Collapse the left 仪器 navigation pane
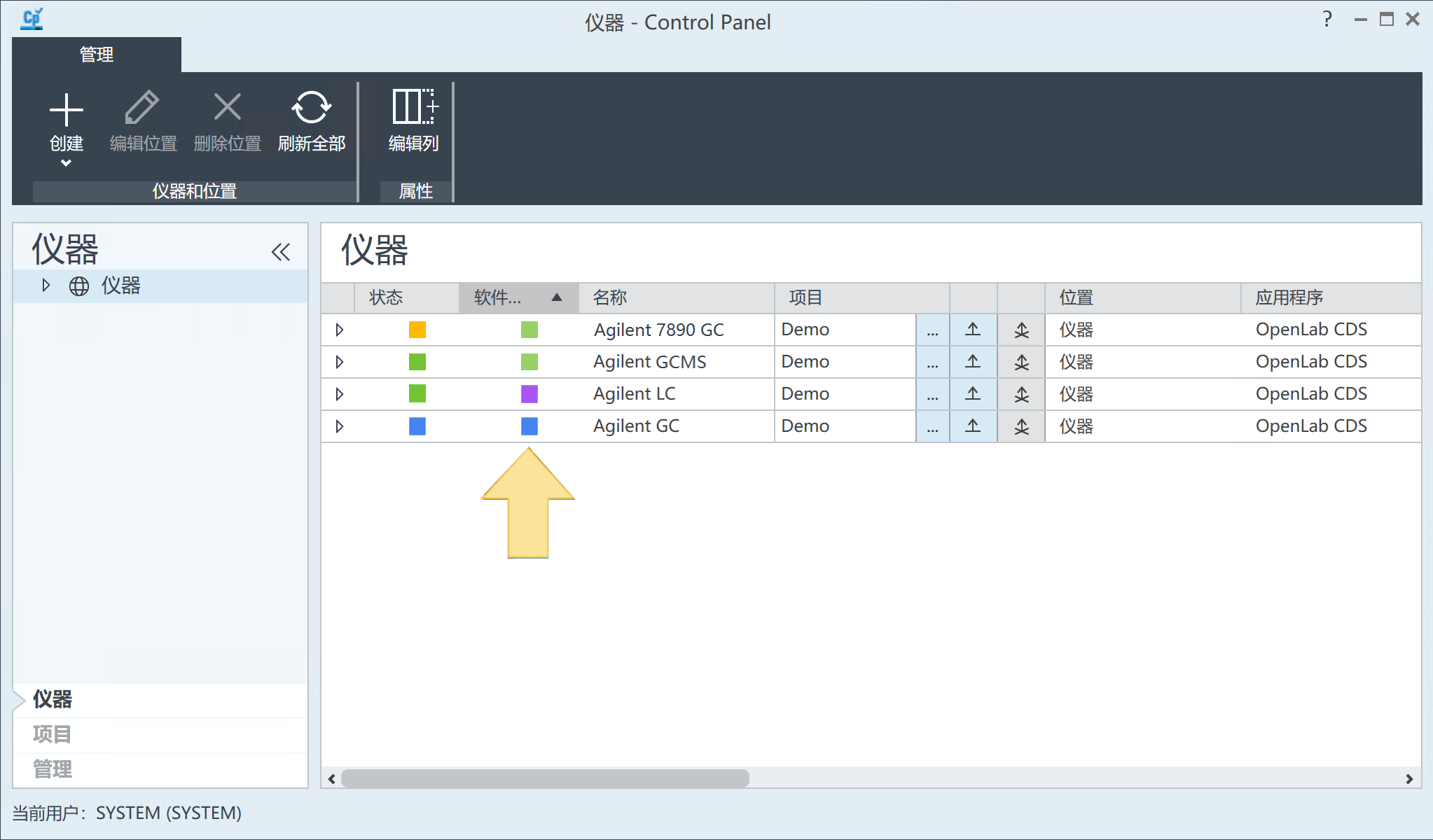The image size is (1433, 840). (x=281, y=252)
